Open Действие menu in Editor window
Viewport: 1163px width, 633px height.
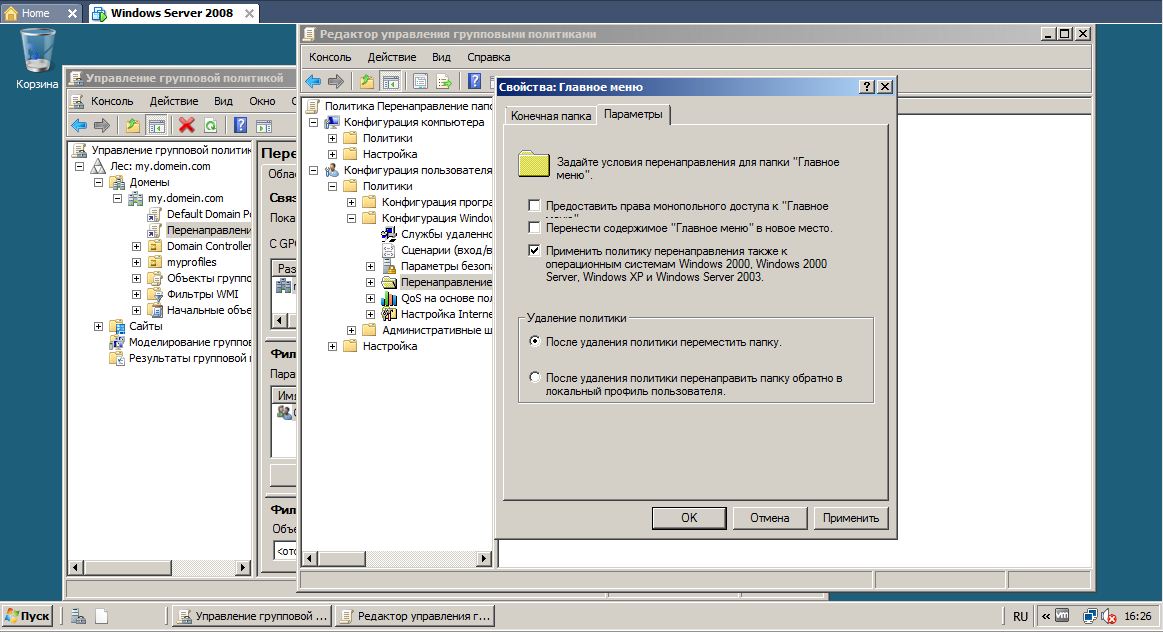point(392,57)
